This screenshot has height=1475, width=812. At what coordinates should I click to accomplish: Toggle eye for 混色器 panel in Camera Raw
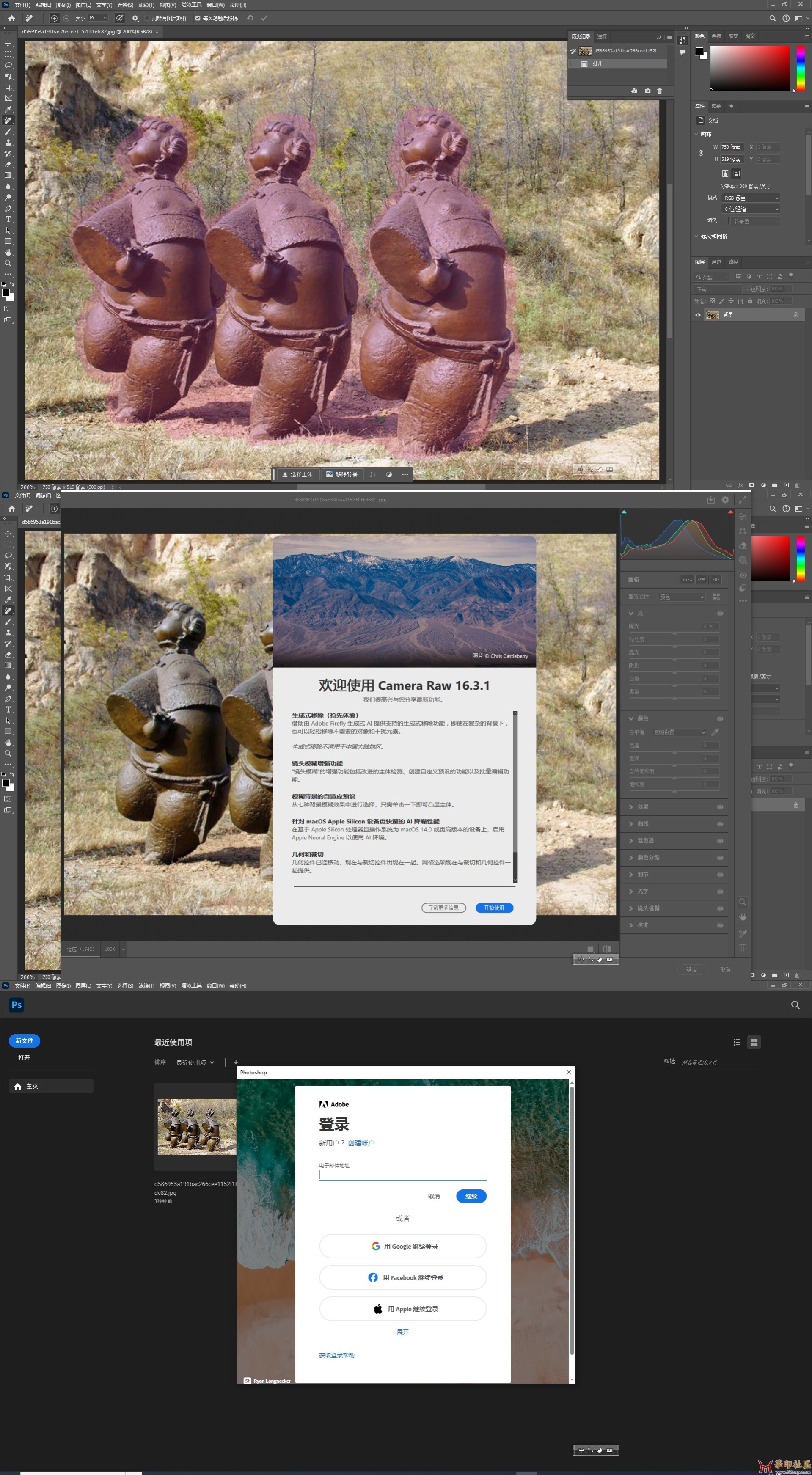click(x=720, y=841)
